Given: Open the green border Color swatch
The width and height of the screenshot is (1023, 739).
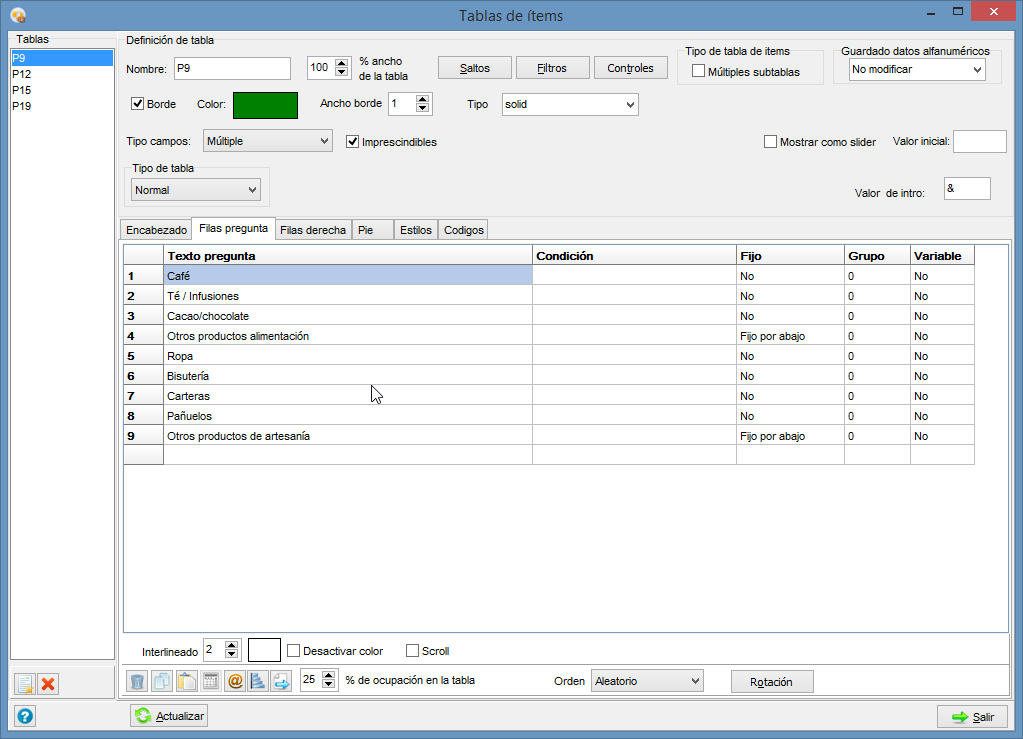Looking at the screenshot, I should [x=266, y=105].
